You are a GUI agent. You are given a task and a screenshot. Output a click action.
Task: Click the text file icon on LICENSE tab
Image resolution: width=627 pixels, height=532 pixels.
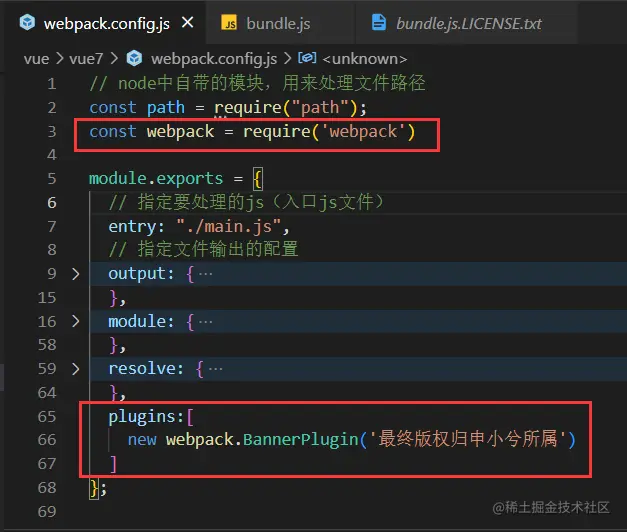(x=379, y=22)
